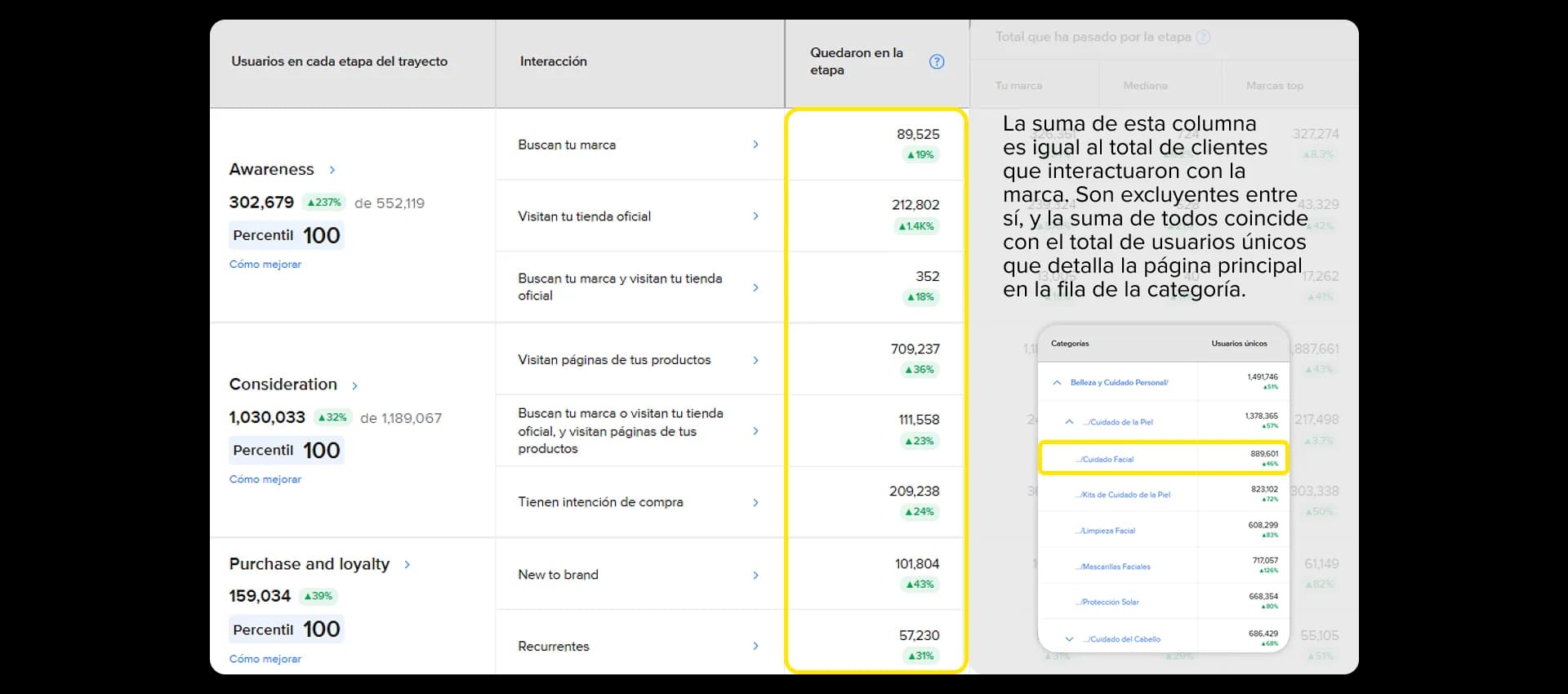Click the 111,558 value cell
The height and width of the screenshot is (694, 1568).
click(919, 420)
